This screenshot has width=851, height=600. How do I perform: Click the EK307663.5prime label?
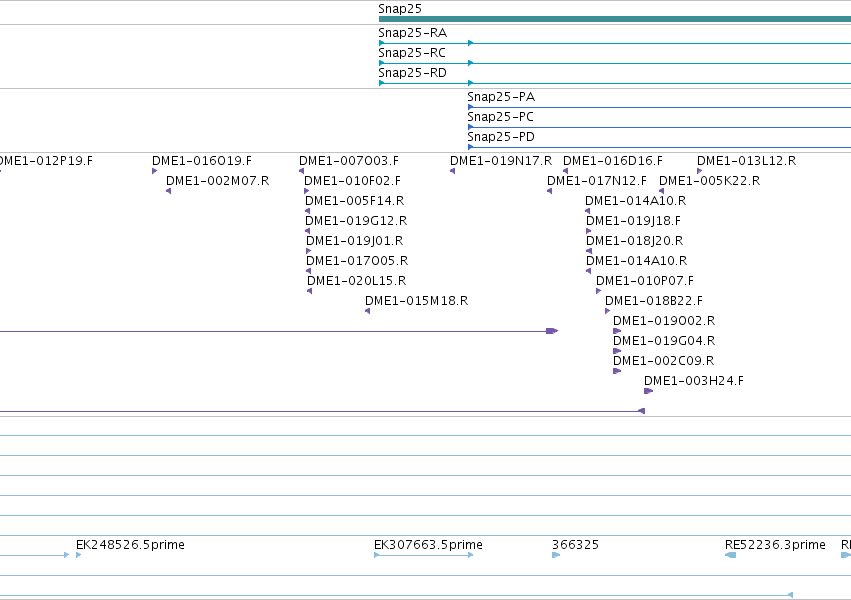[428, 545]
